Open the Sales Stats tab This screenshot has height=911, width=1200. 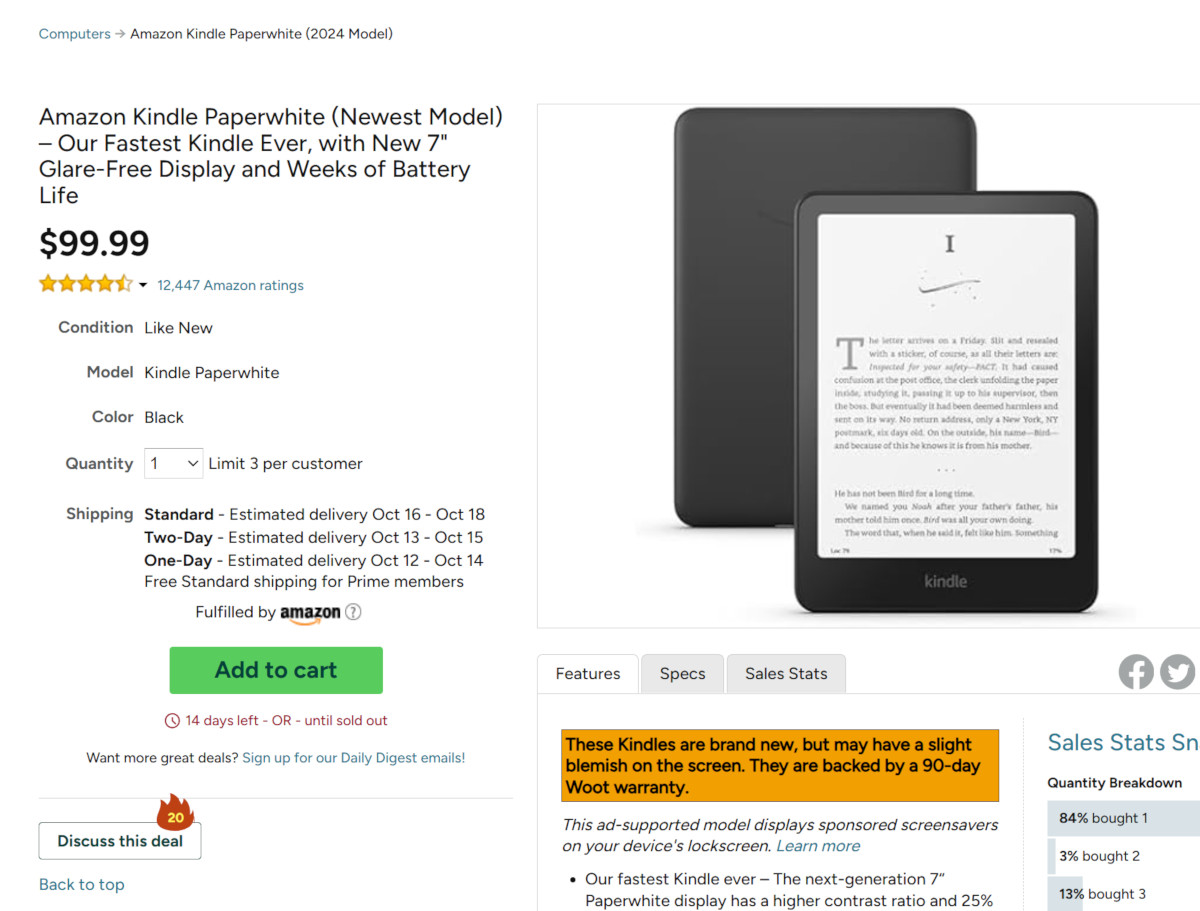click(786, 674)
